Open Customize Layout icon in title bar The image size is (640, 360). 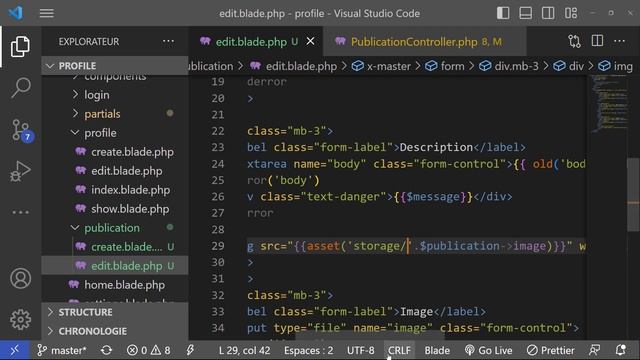pos(571,13)
